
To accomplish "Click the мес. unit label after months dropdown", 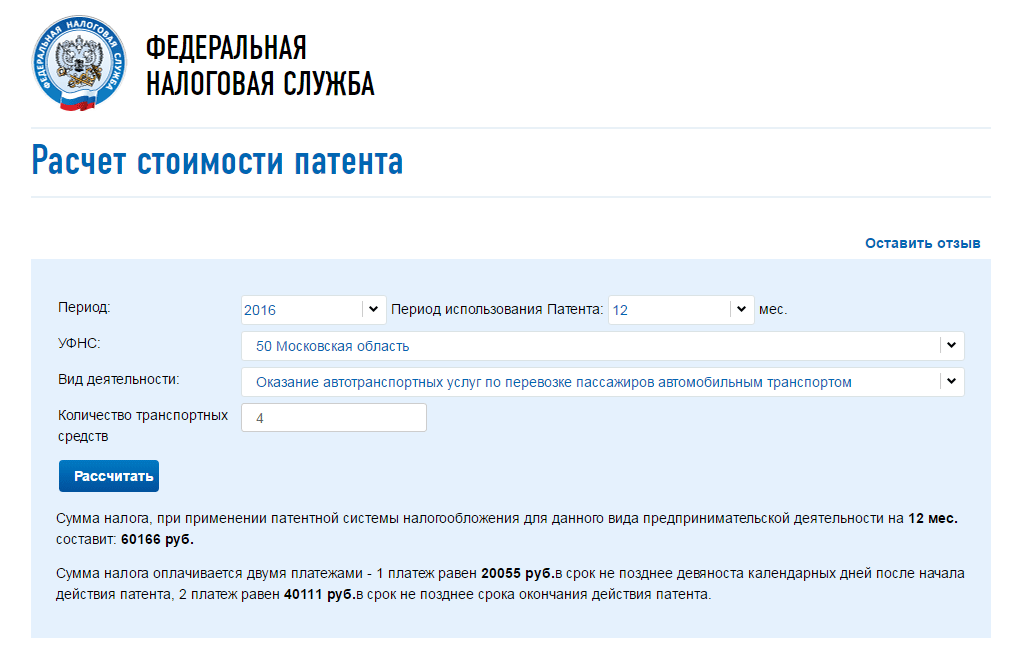I will (773, 310).
